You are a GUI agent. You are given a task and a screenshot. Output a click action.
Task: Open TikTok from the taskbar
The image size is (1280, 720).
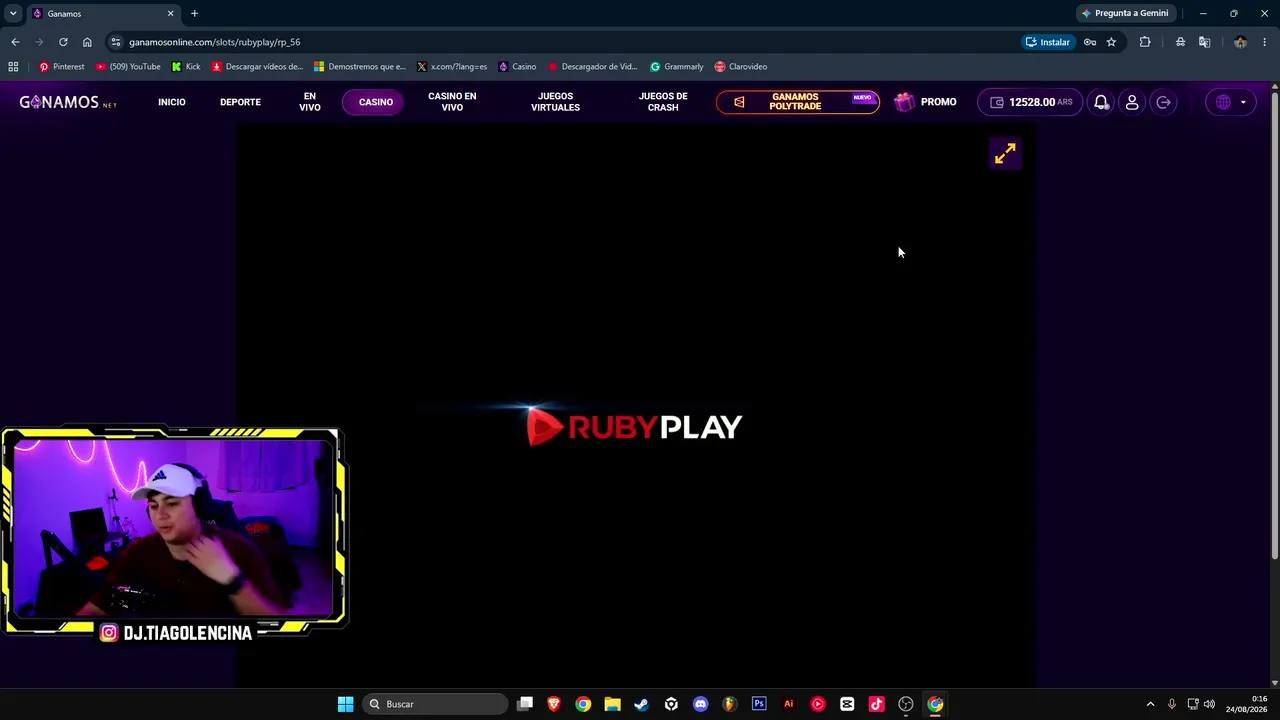(876, 704)
